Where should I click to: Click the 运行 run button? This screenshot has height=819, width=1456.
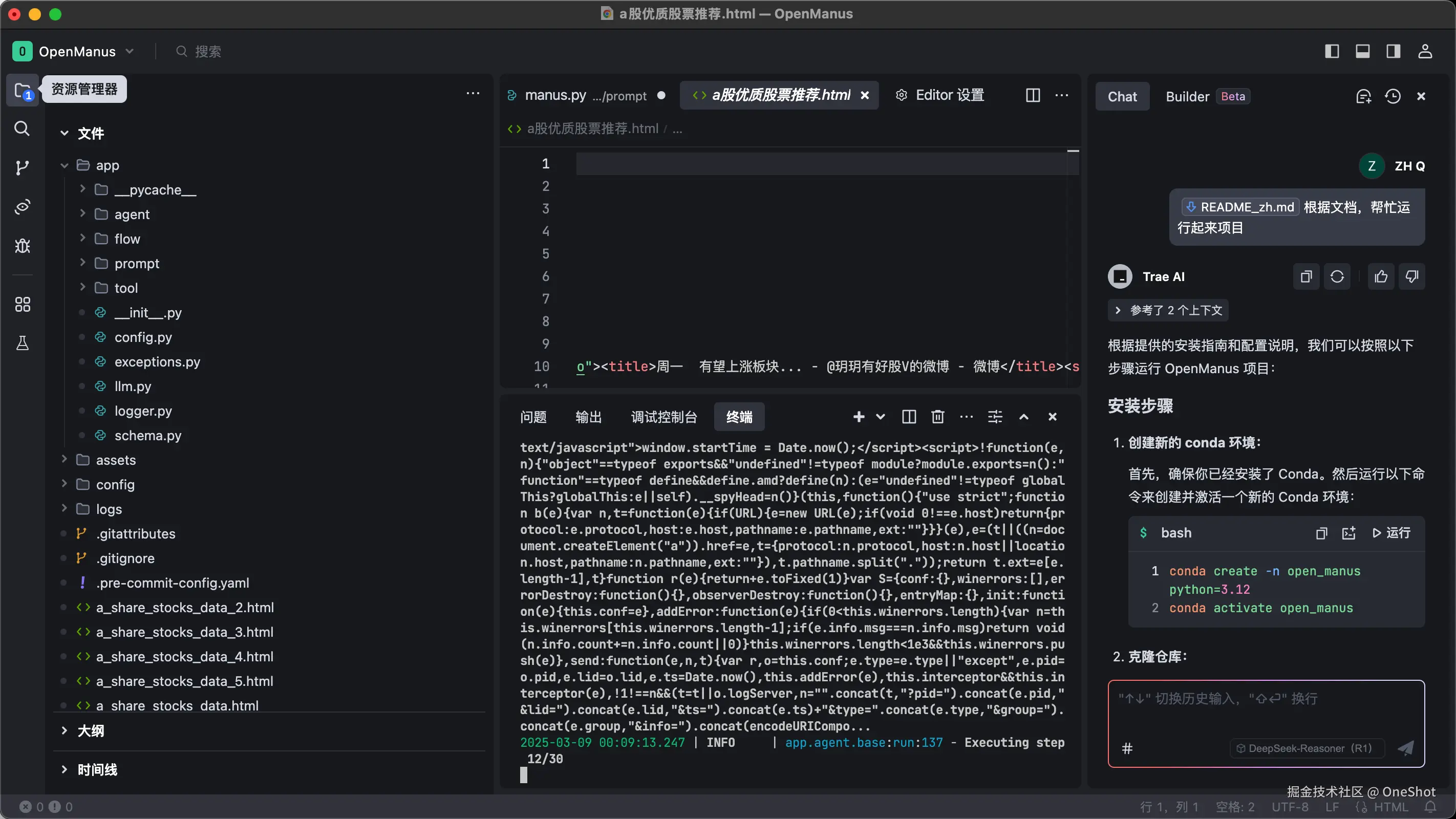[1391, 533]
